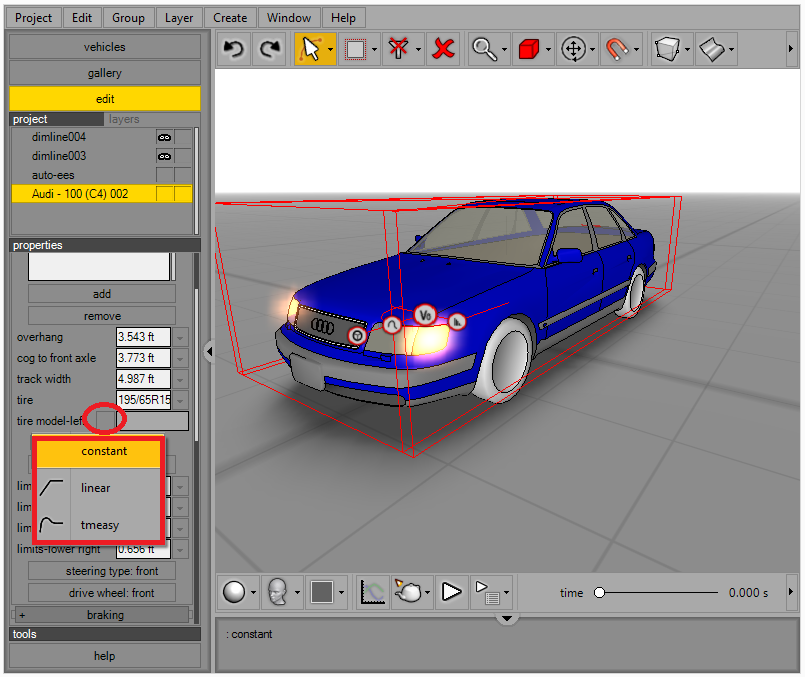
Task: Enable the magnet snap tool
Action: (x=617, y=49)
